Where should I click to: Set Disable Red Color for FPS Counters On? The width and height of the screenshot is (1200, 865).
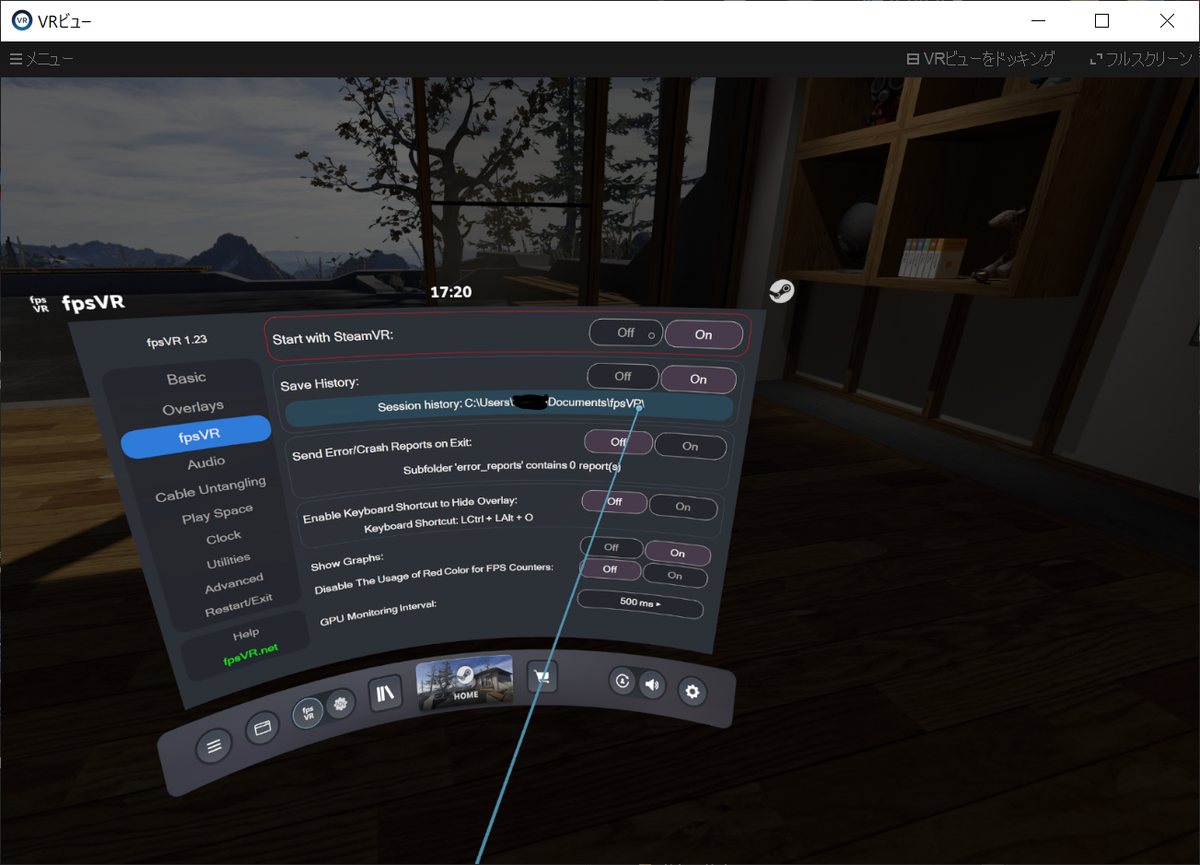tap(675, 575)
